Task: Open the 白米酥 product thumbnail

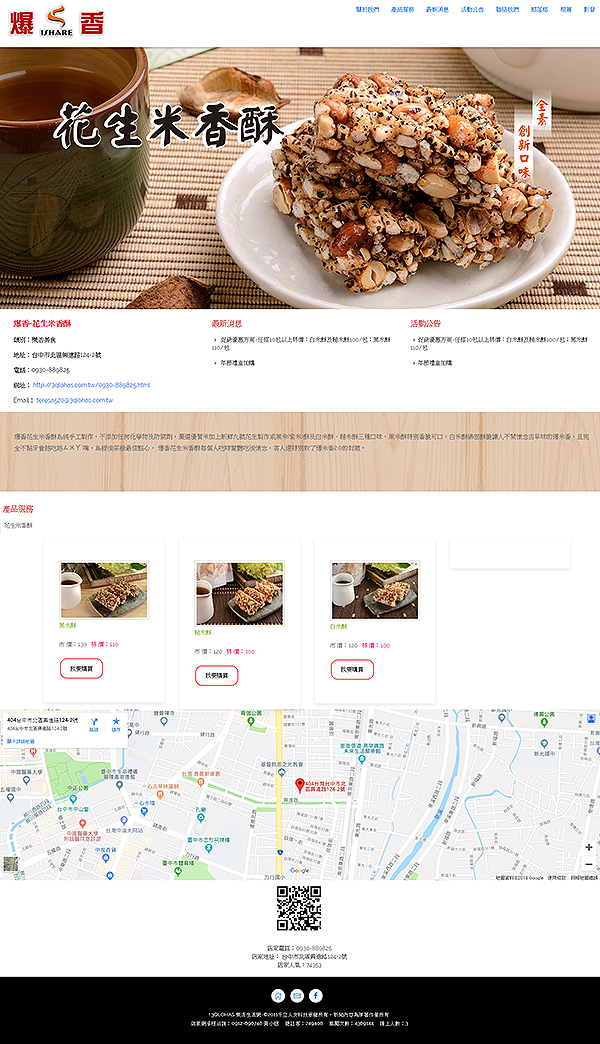Action: point(375,591)
